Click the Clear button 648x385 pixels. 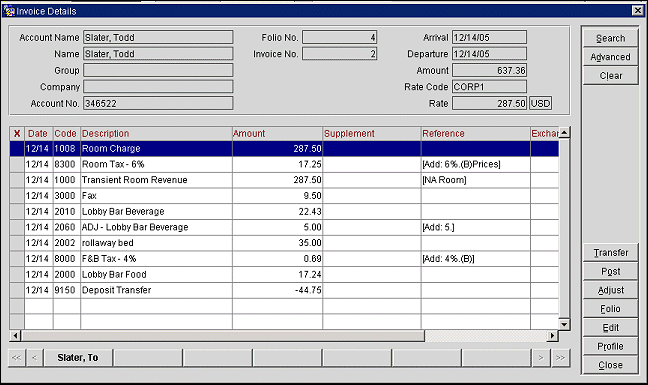(610, 76)
